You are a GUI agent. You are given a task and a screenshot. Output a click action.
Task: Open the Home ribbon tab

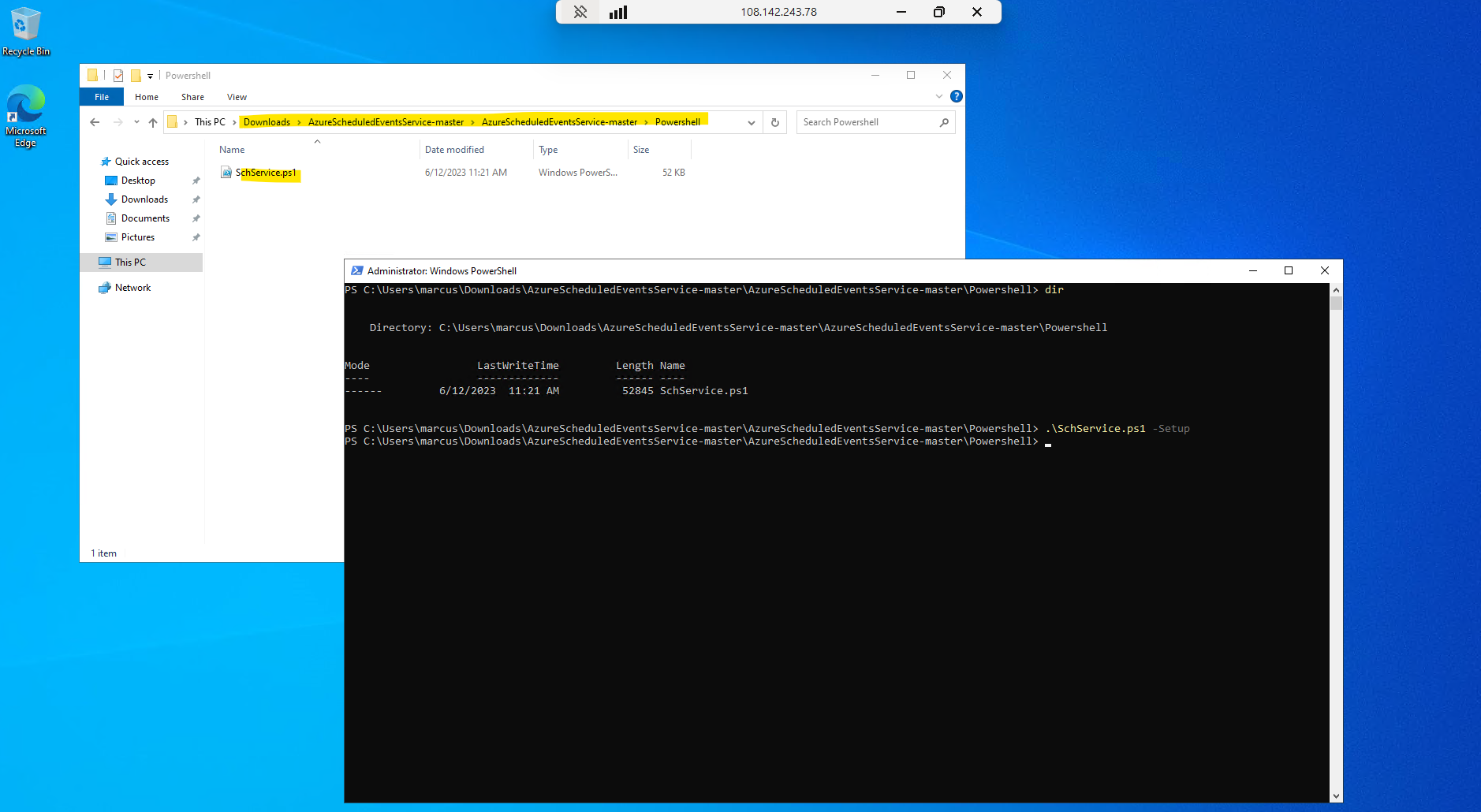147,97
